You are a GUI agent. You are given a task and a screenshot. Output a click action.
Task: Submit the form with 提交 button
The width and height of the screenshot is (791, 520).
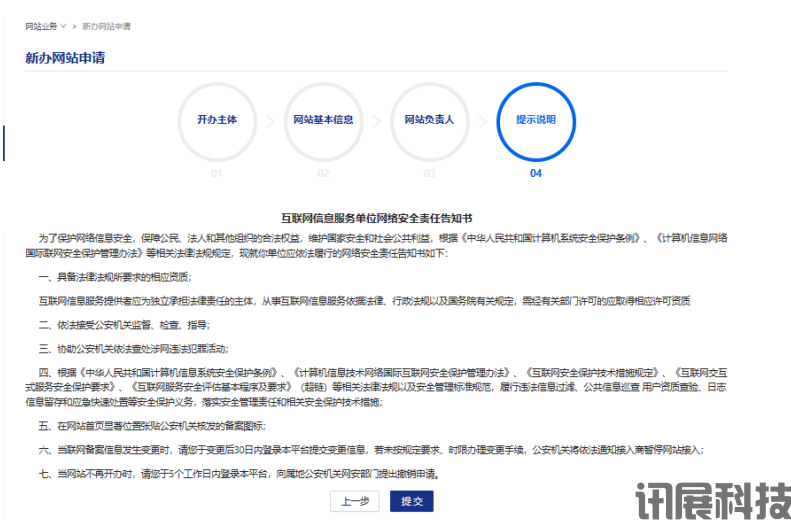412,501
